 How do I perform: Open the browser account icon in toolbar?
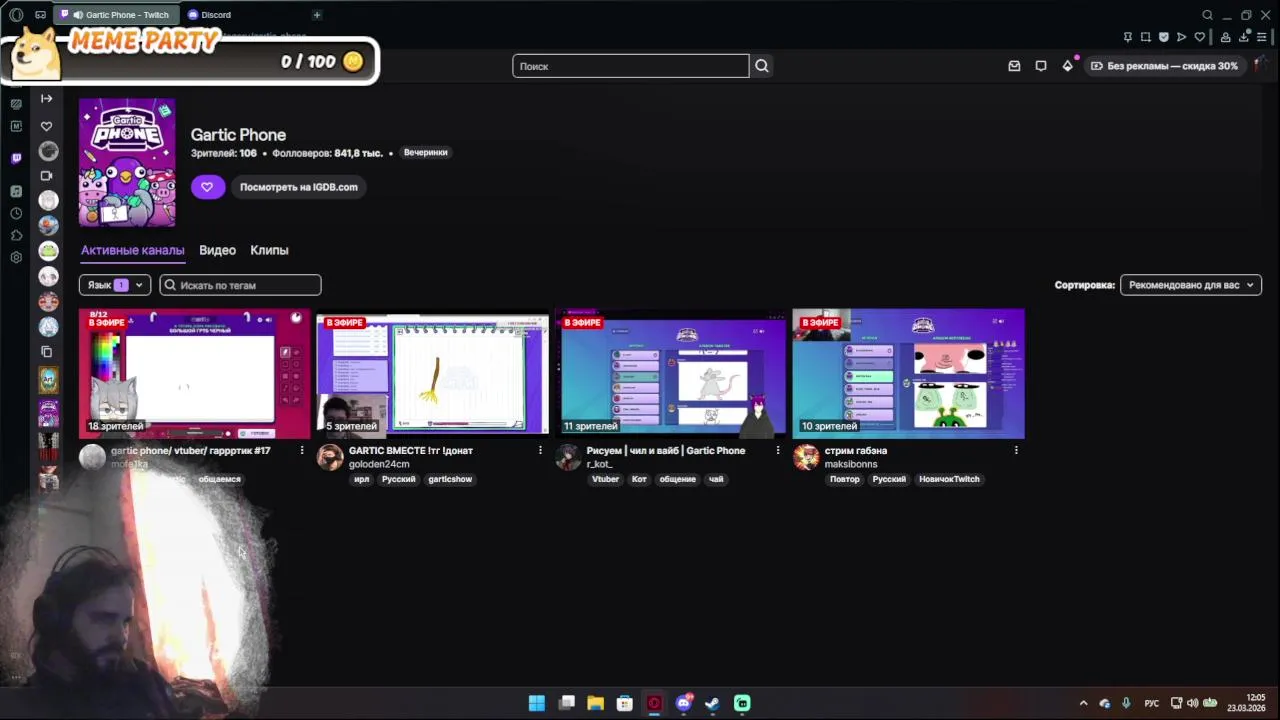point(1225,37)
